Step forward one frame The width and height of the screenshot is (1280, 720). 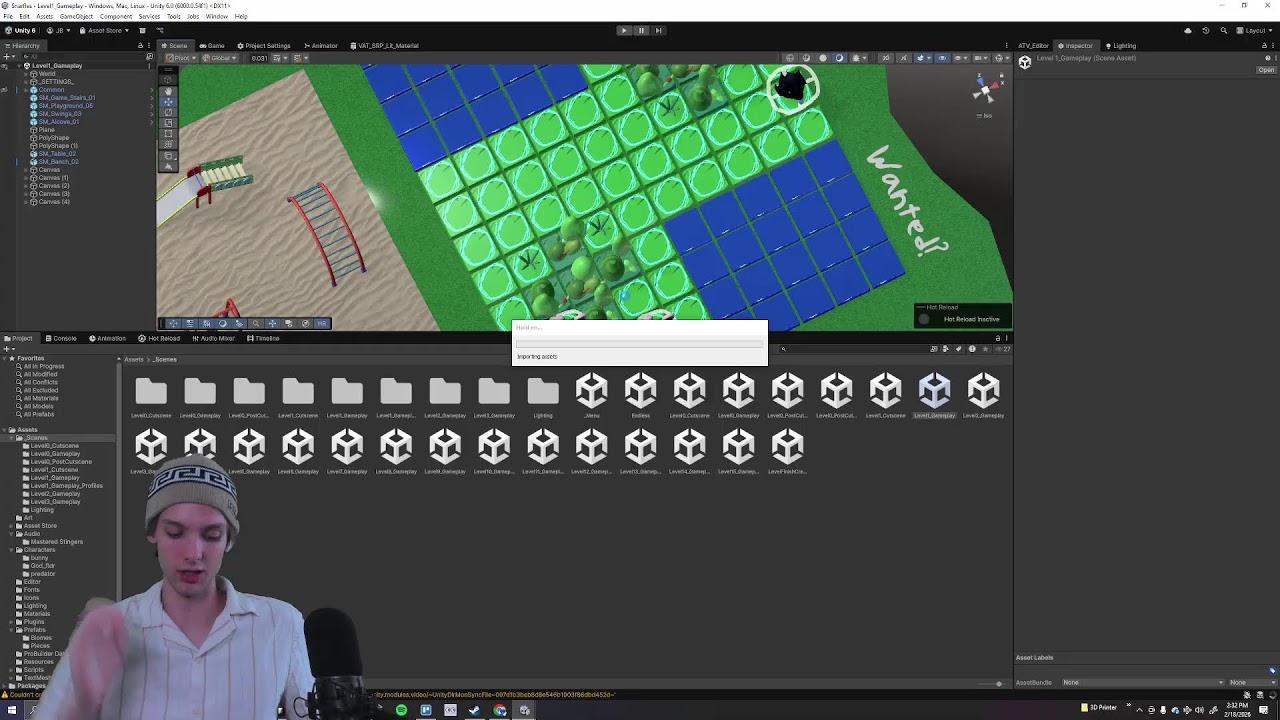click(658, 30)
